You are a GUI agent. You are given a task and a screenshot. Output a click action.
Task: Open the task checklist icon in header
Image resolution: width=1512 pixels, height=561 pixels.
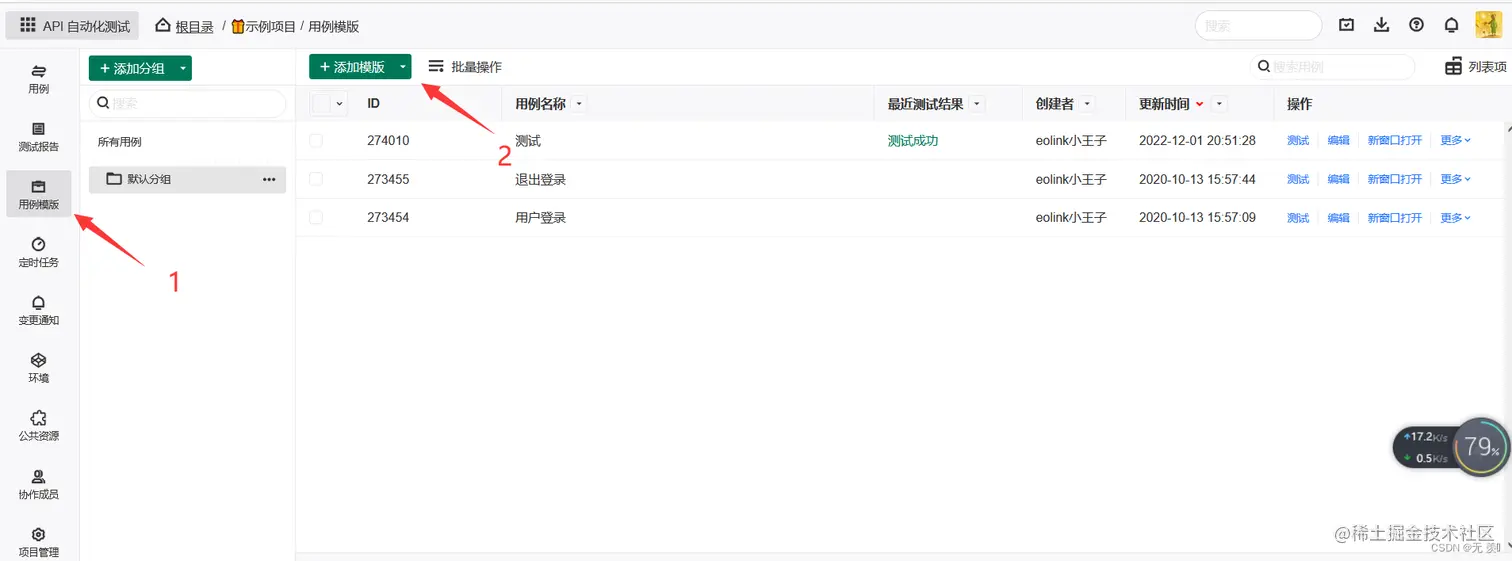[1347, 25]
